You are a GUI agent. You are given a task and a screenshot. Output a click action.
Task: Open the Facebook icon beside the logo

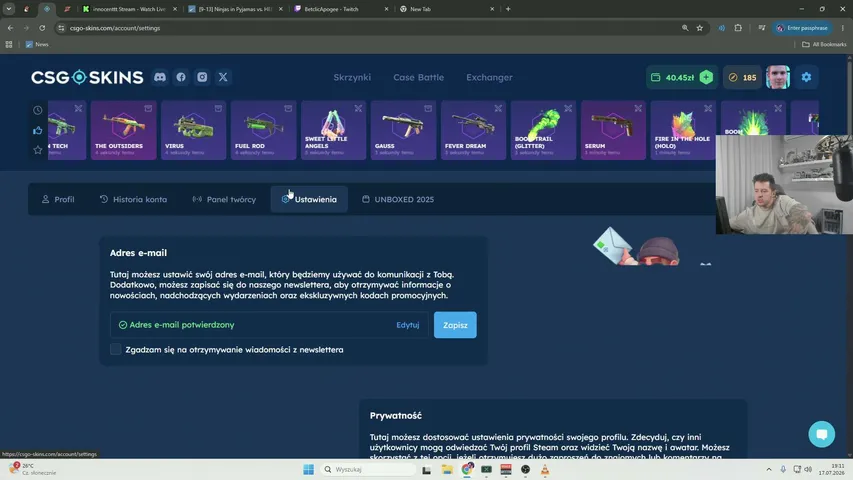181,77
